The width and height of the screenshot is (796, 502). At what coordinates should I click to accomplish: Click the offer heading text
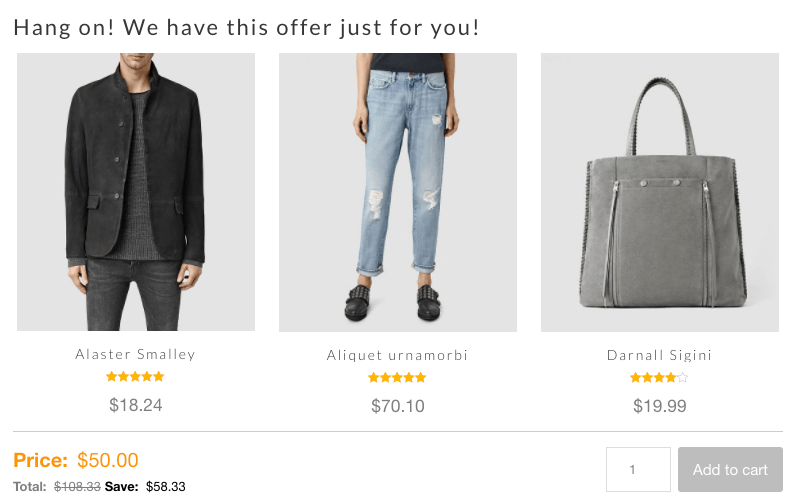point(246,28)
